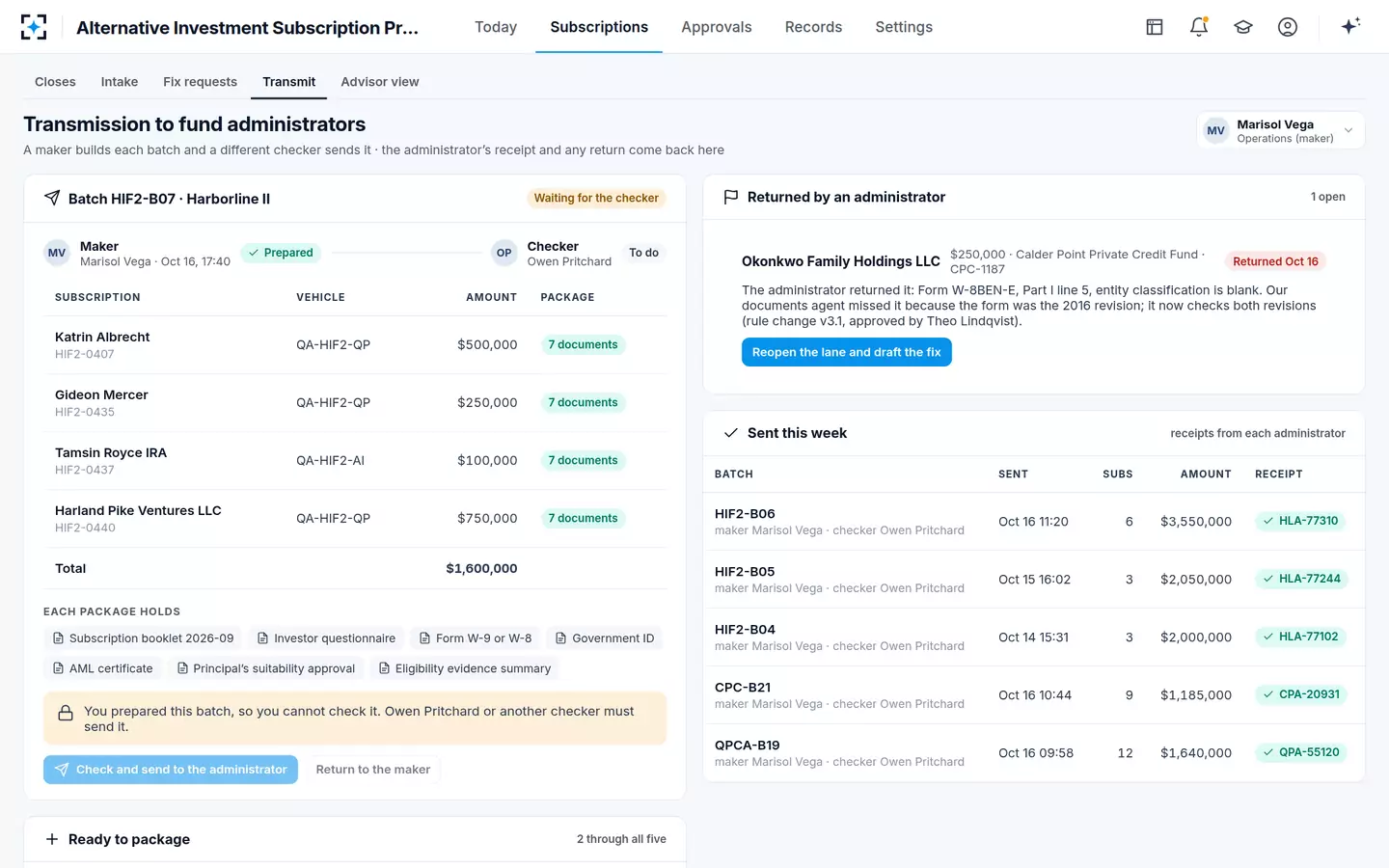Open the AI sparkle assistant
Screen dimensions: 1389x868
pos(1350,26)
